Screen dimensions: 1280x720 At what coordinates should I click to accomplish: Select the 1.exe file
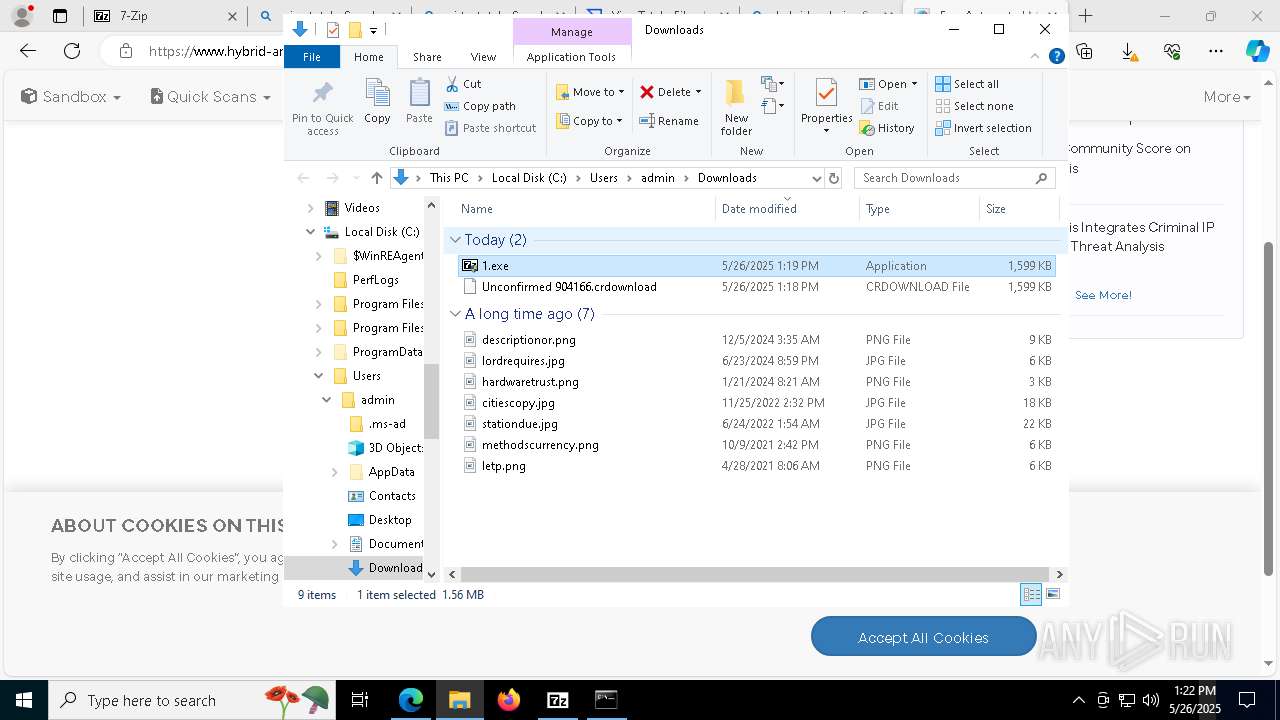pos(756,266)
